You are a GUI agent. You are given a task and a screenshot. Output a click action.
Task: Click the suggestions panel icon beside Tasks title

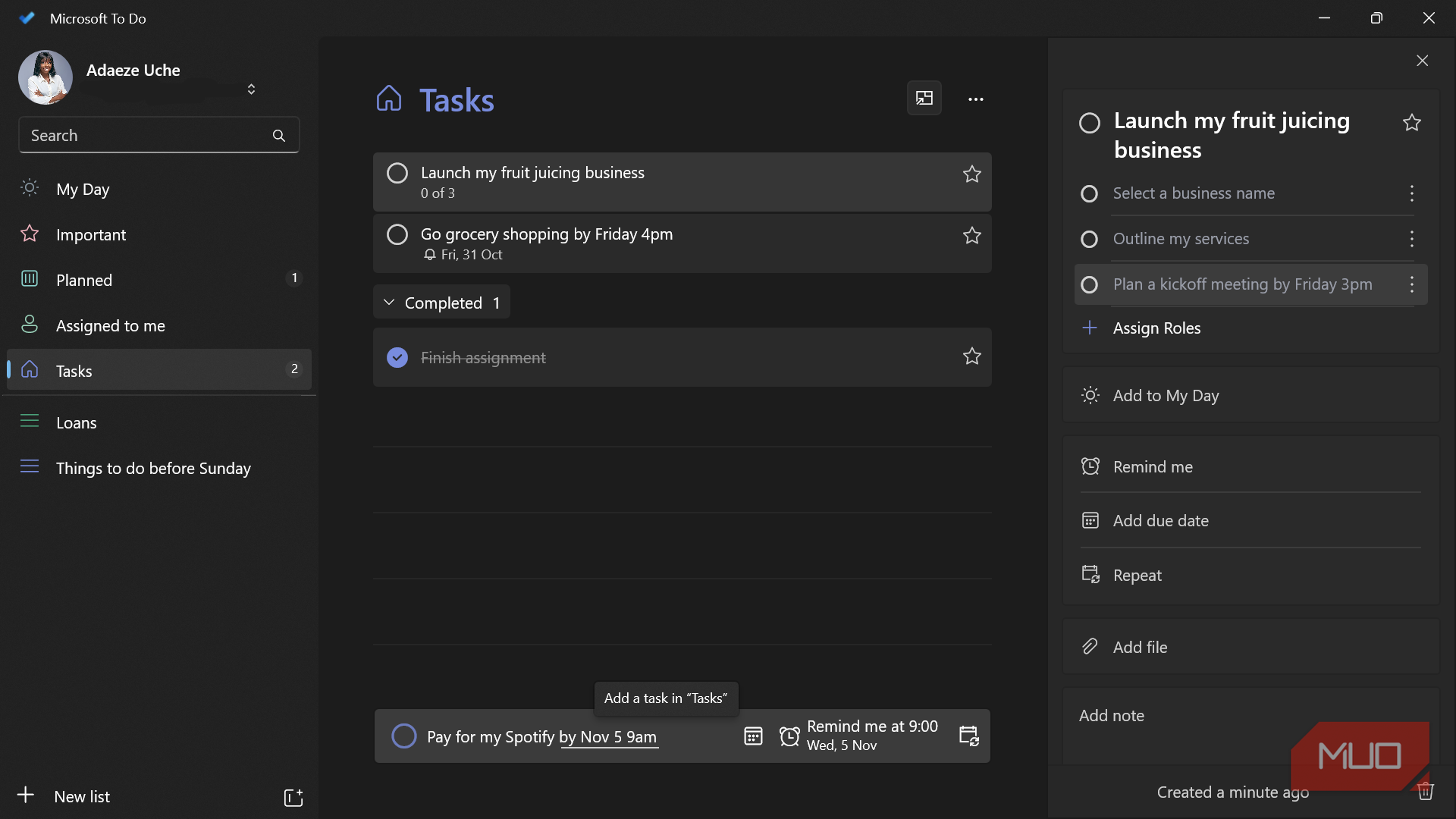tap(924, 99)
